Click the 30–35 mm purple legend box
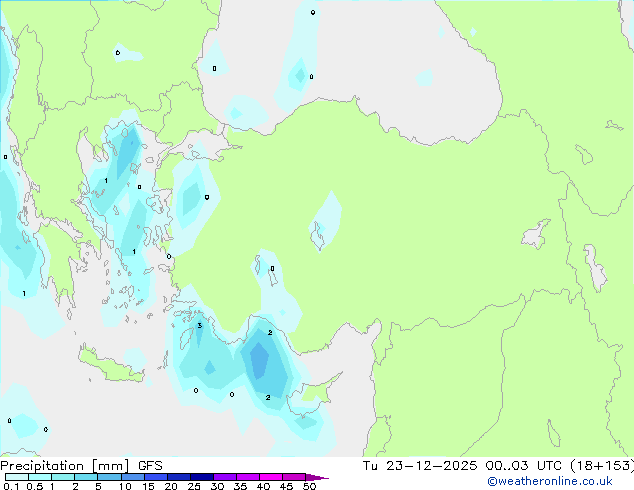Screen dimensions: 634x490 coord(225,477)
